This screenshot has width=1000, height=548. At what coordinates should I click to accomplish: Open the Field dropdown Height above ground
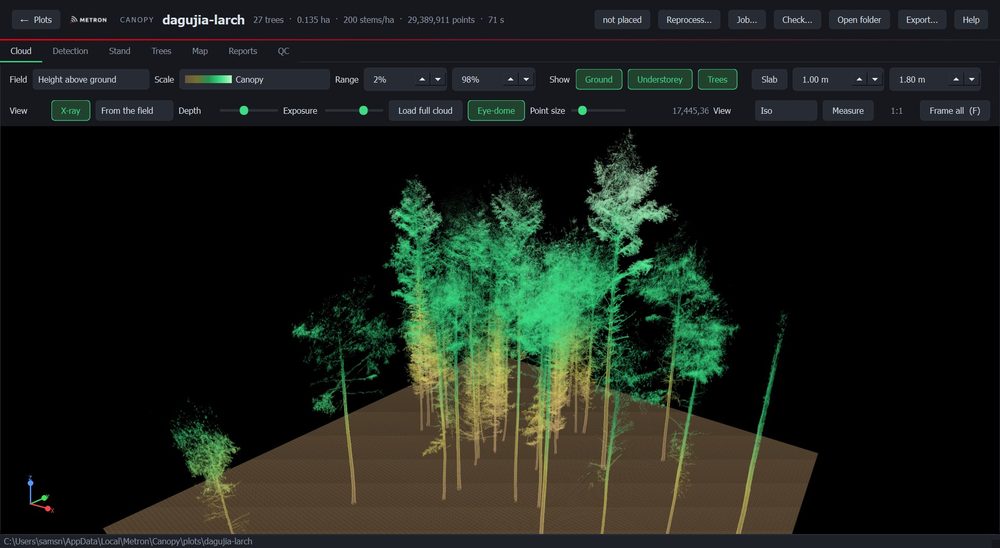tap(91, 80)
